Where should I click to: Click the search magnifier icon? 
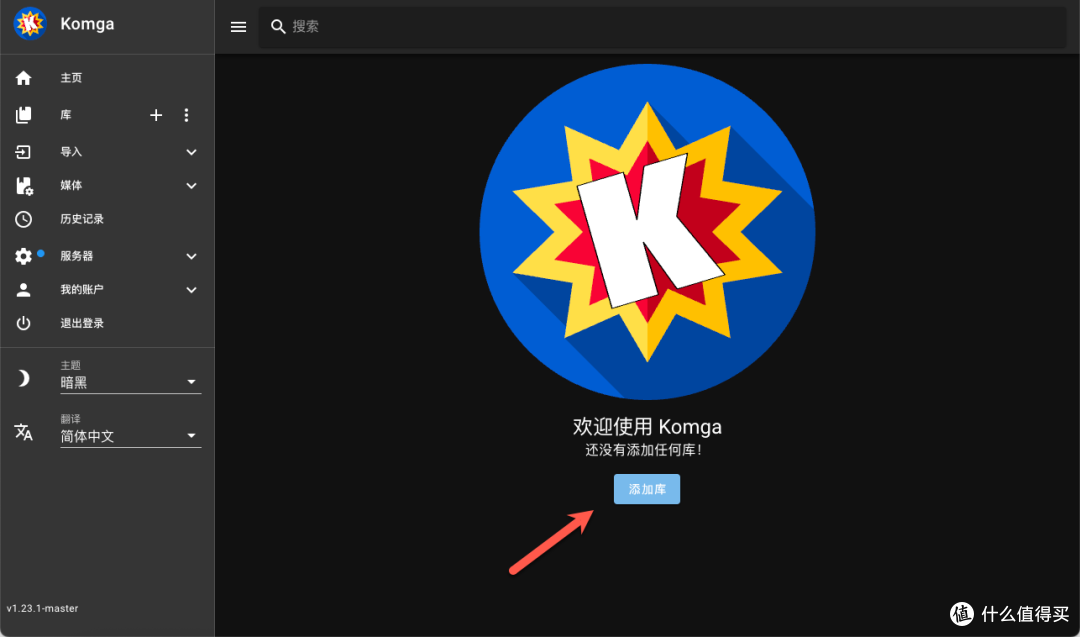coord(278,27)
